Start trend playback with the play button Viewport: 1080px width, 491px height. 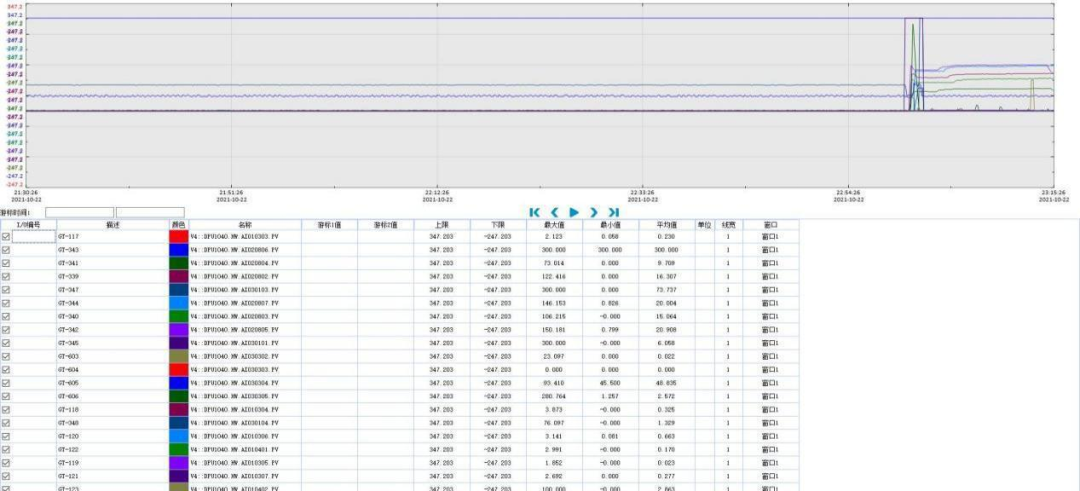(574, 213)
